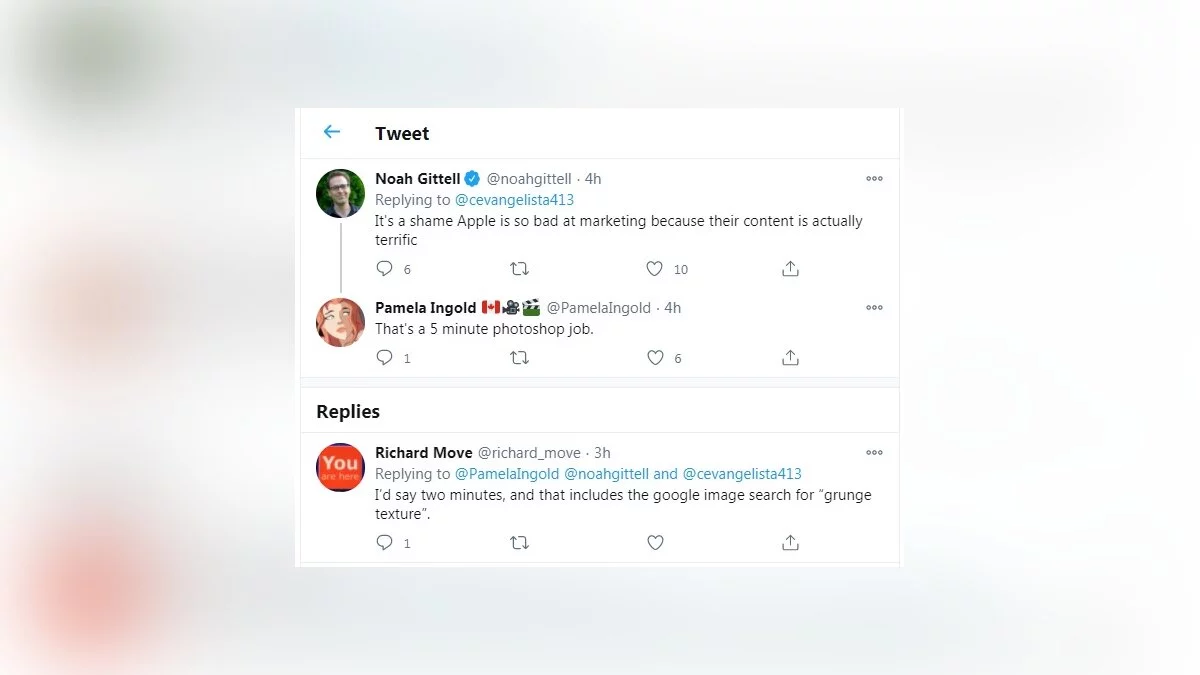Open more options on Pamela Ingold's tweet

click(x=874, y=308)
